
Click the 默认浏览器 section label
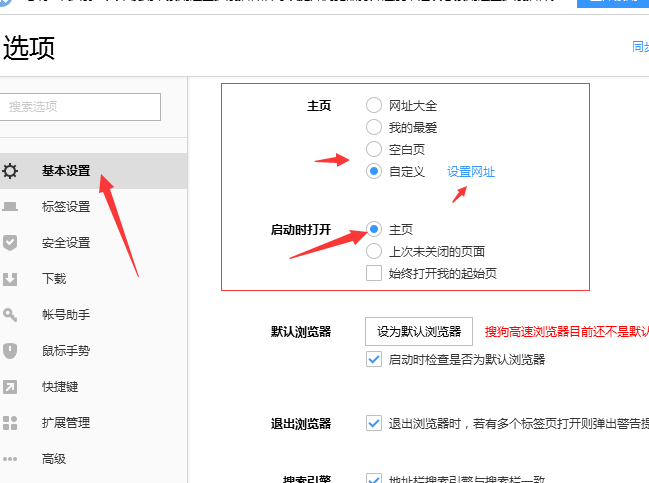[301, 332]
